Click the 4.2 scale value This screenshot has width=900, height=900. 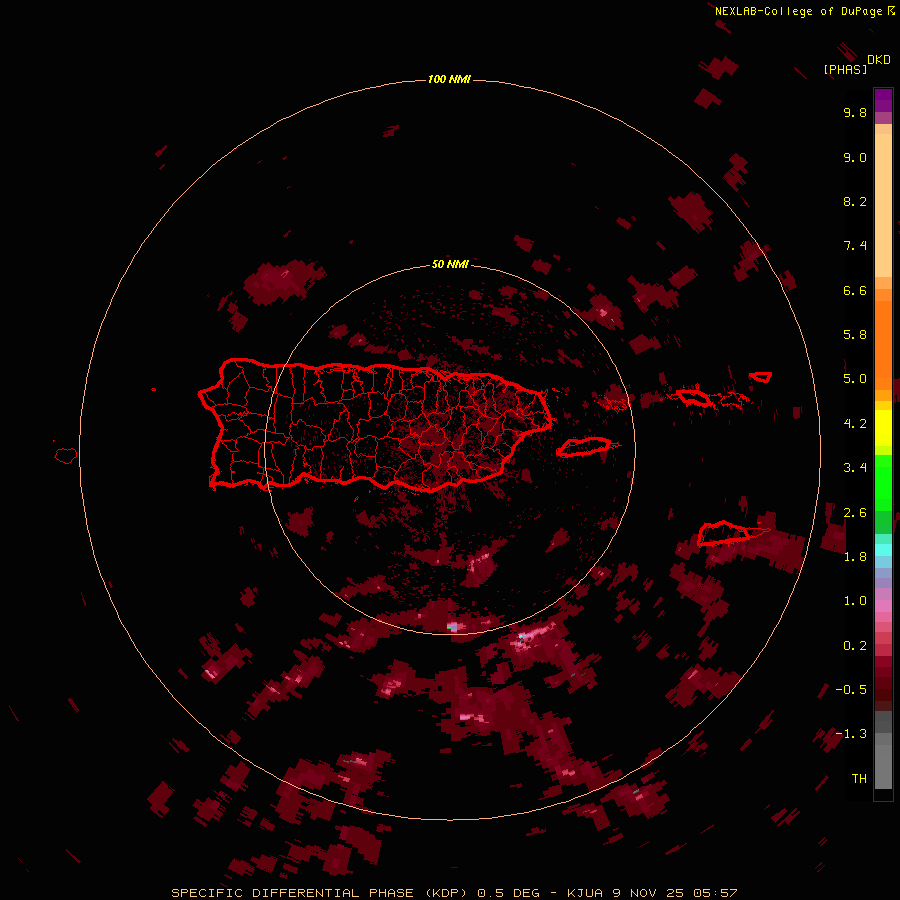pos(855,424)
